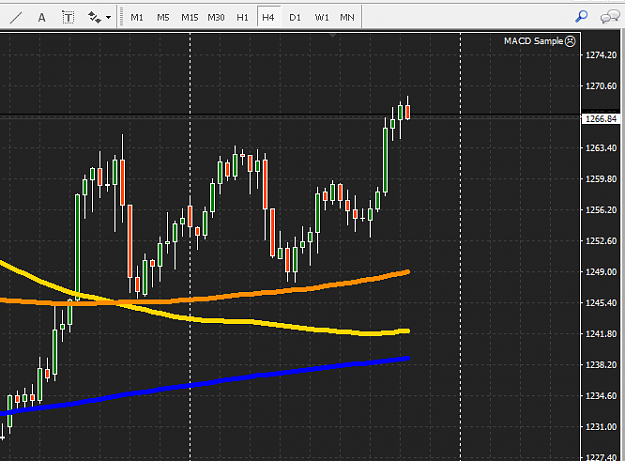Click the 1234.60 price scale label
The height and width of the screenshot is (461, 625).
click(x=601, y=396)
